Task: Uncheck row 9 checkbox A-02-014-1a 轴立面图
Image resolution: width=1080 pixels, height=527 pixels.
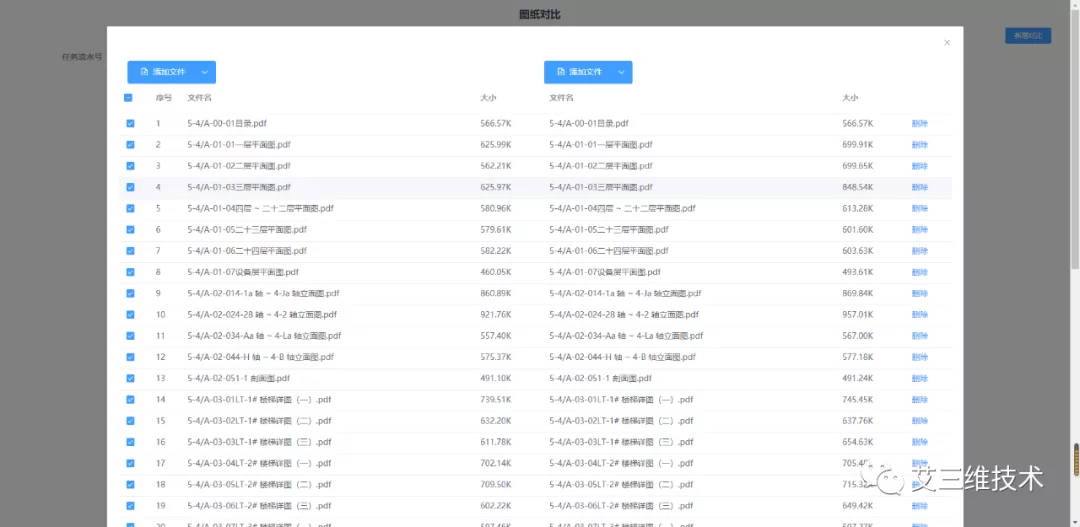Action: pos(130,293)
